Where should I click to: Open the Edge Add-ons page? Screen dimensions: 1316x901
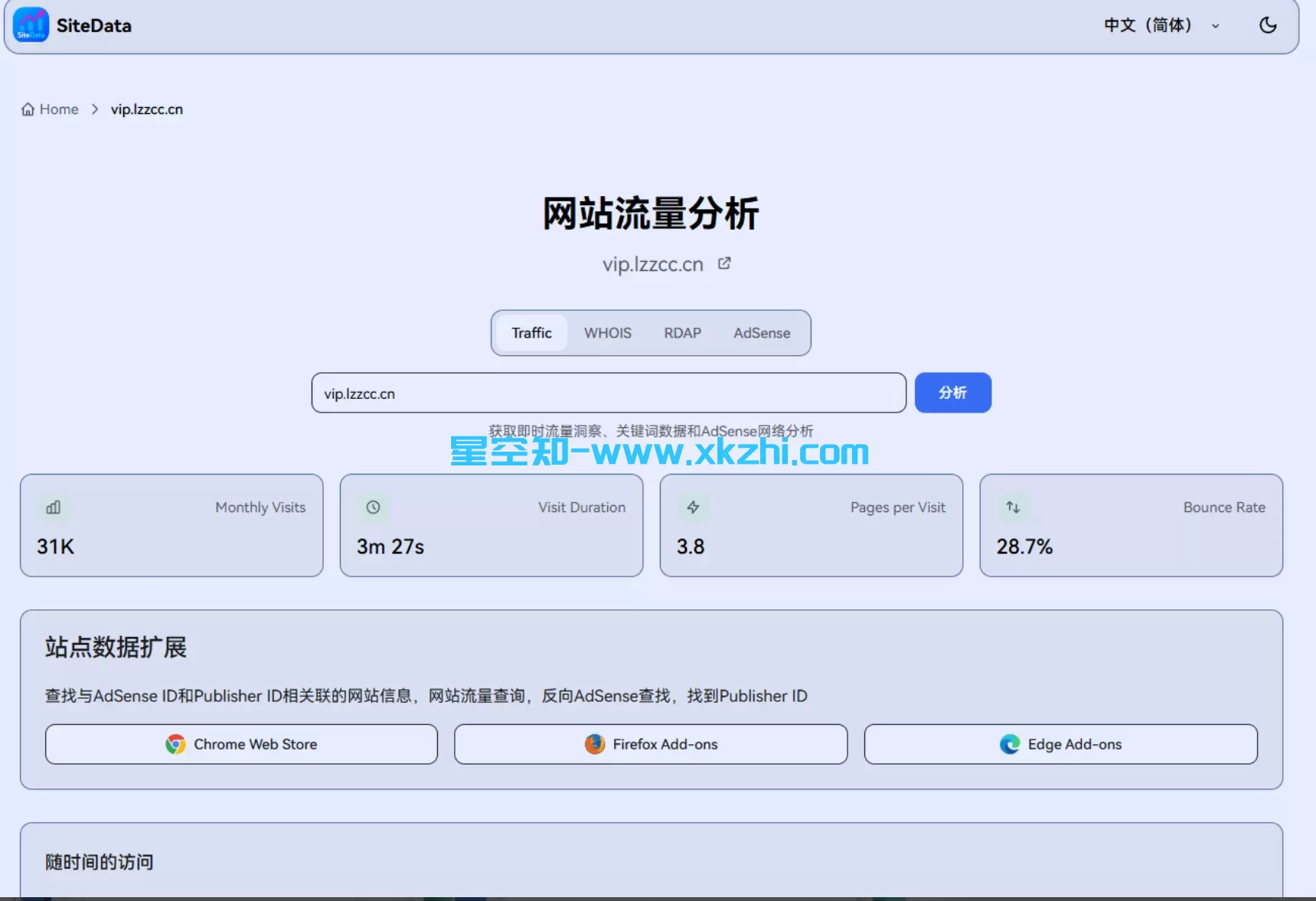[1060, 743]
